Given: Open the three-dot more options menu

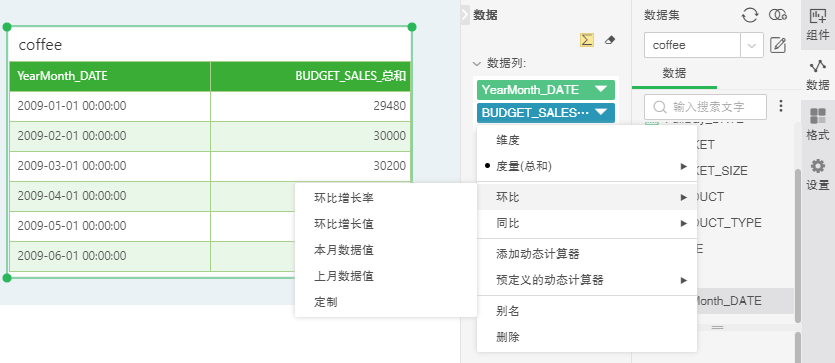Looking at the screenshot, I should click(x=781, y=106).
